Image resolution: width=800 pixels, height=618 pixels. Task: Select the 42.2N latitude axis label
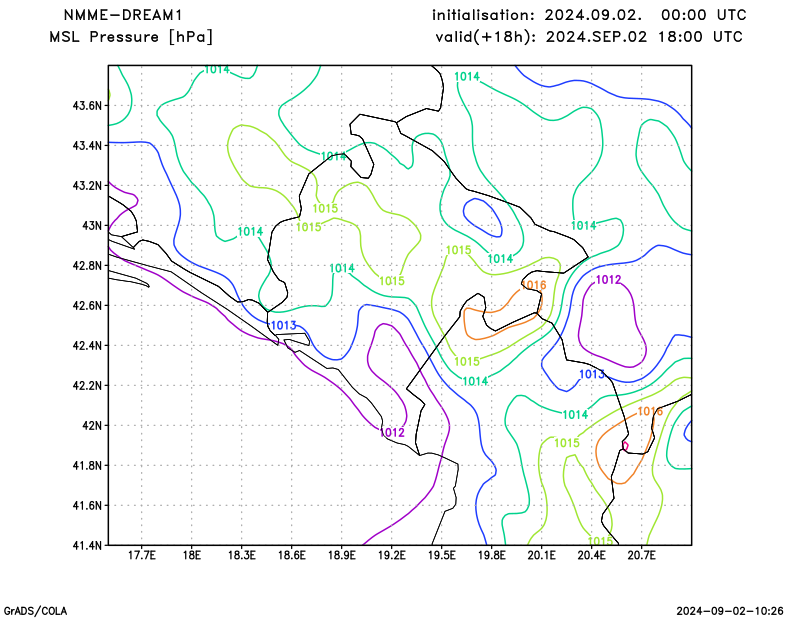[x=87, y=385]
